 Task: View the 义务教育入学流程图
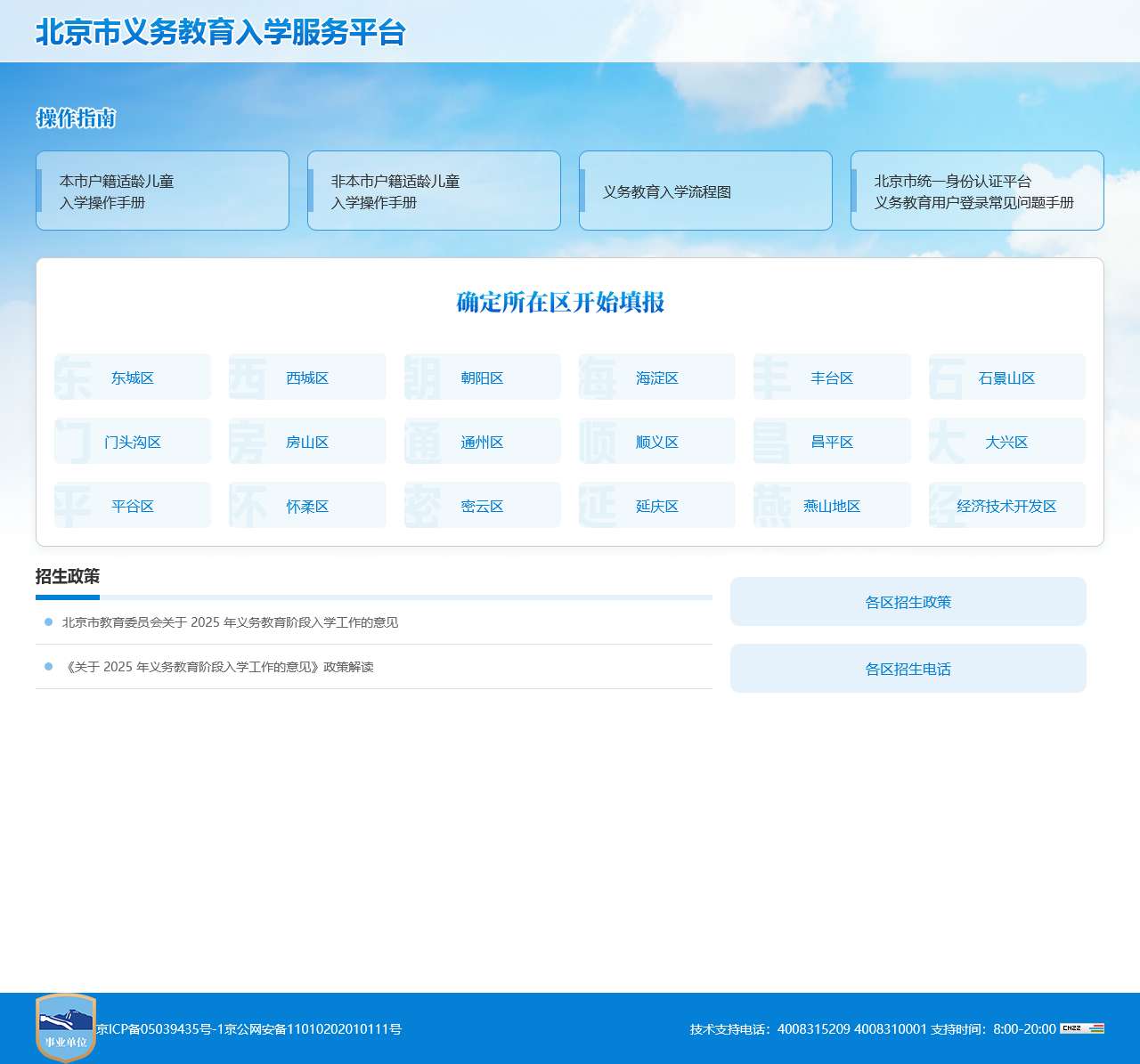tap(705, 191)
